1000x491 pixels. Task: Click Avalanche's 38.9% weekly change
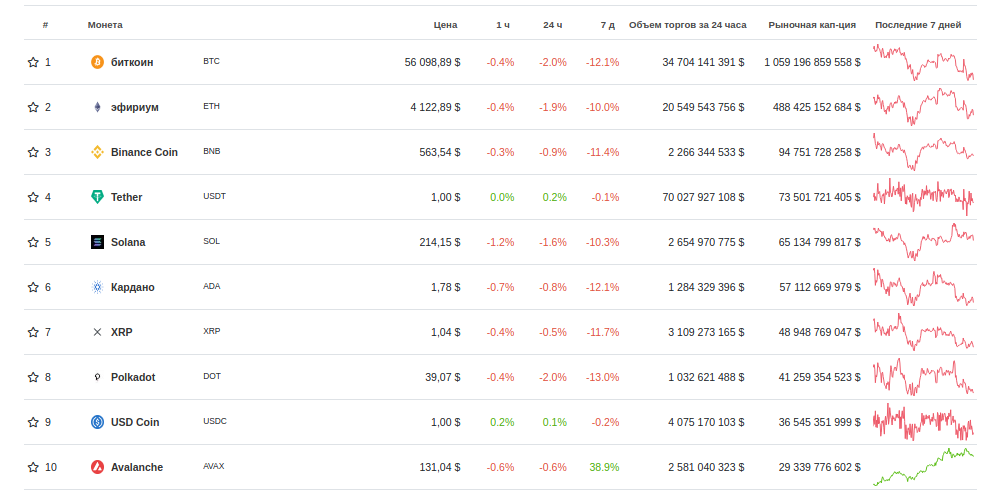point(604,467)
